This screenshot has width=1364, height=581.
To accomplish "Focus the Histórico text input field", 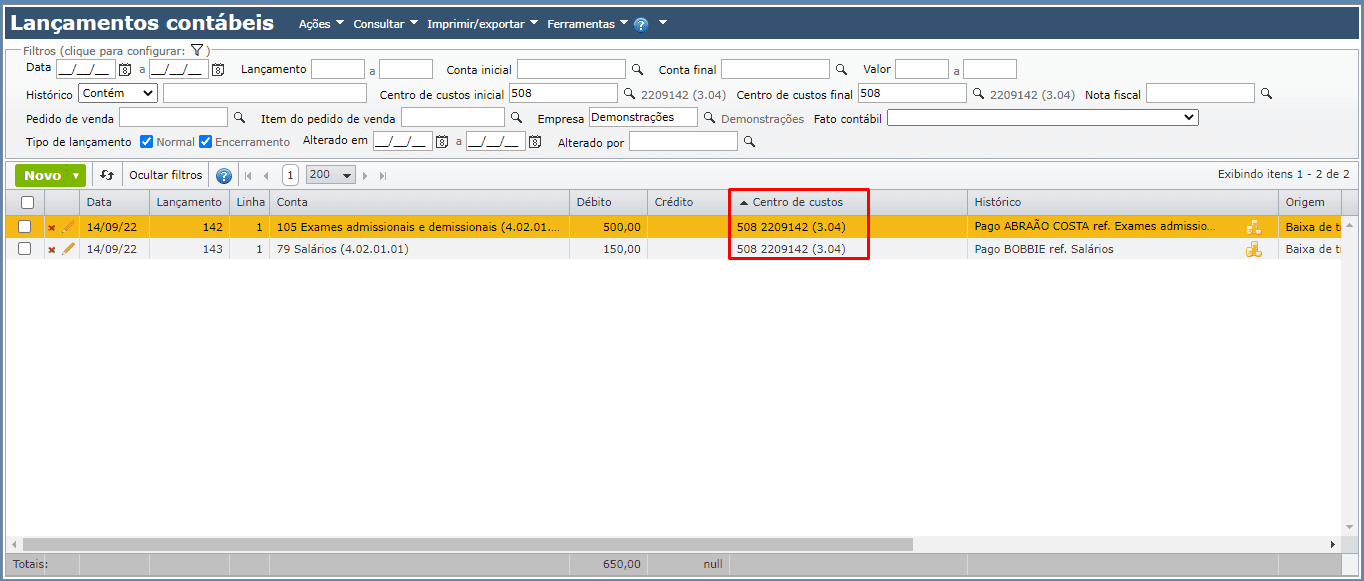I will (x=264, y=93).
